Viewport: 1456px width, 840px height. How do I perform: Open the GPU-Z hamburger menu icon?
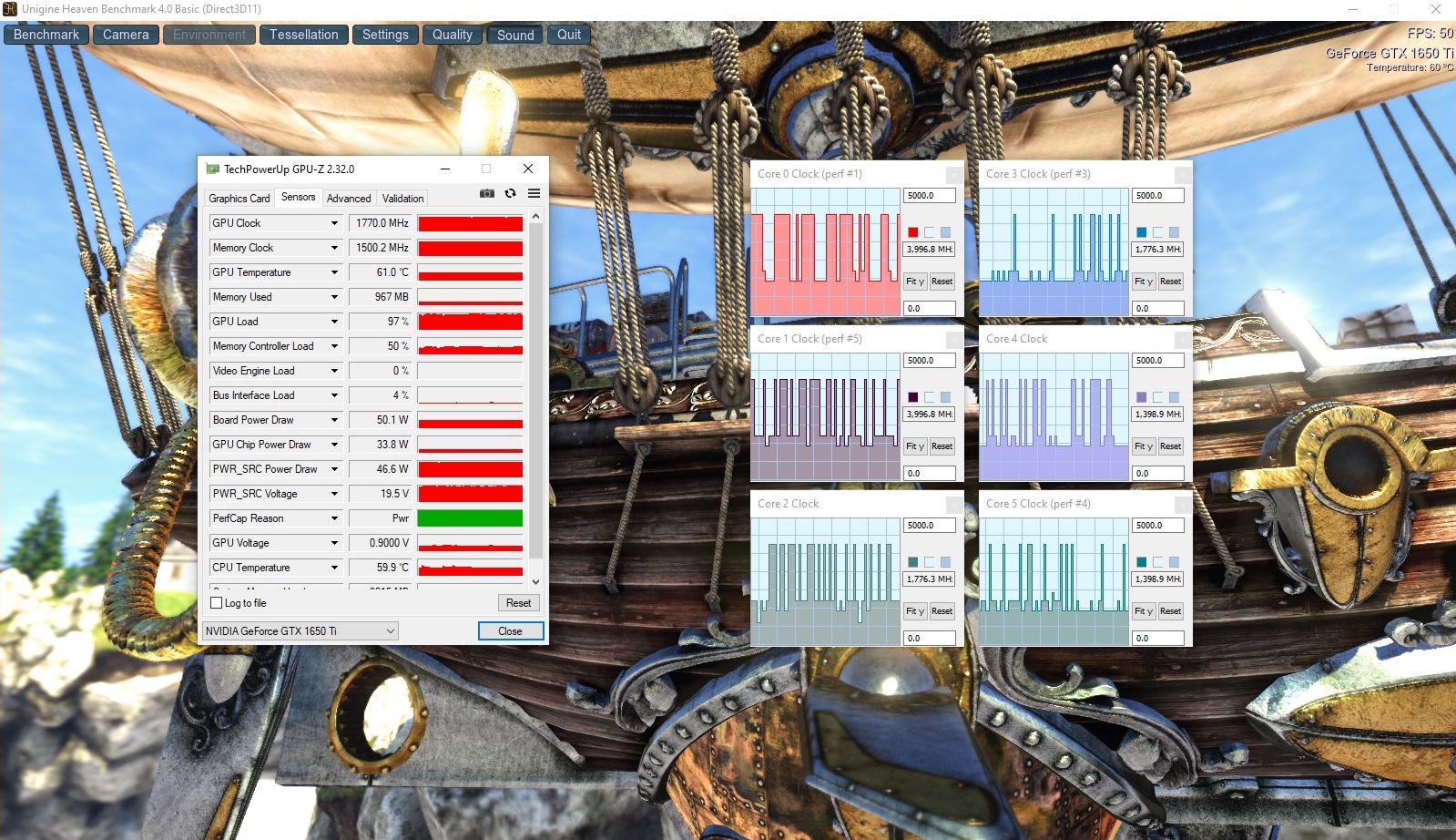pyautogui.click(x=534, y=193)
